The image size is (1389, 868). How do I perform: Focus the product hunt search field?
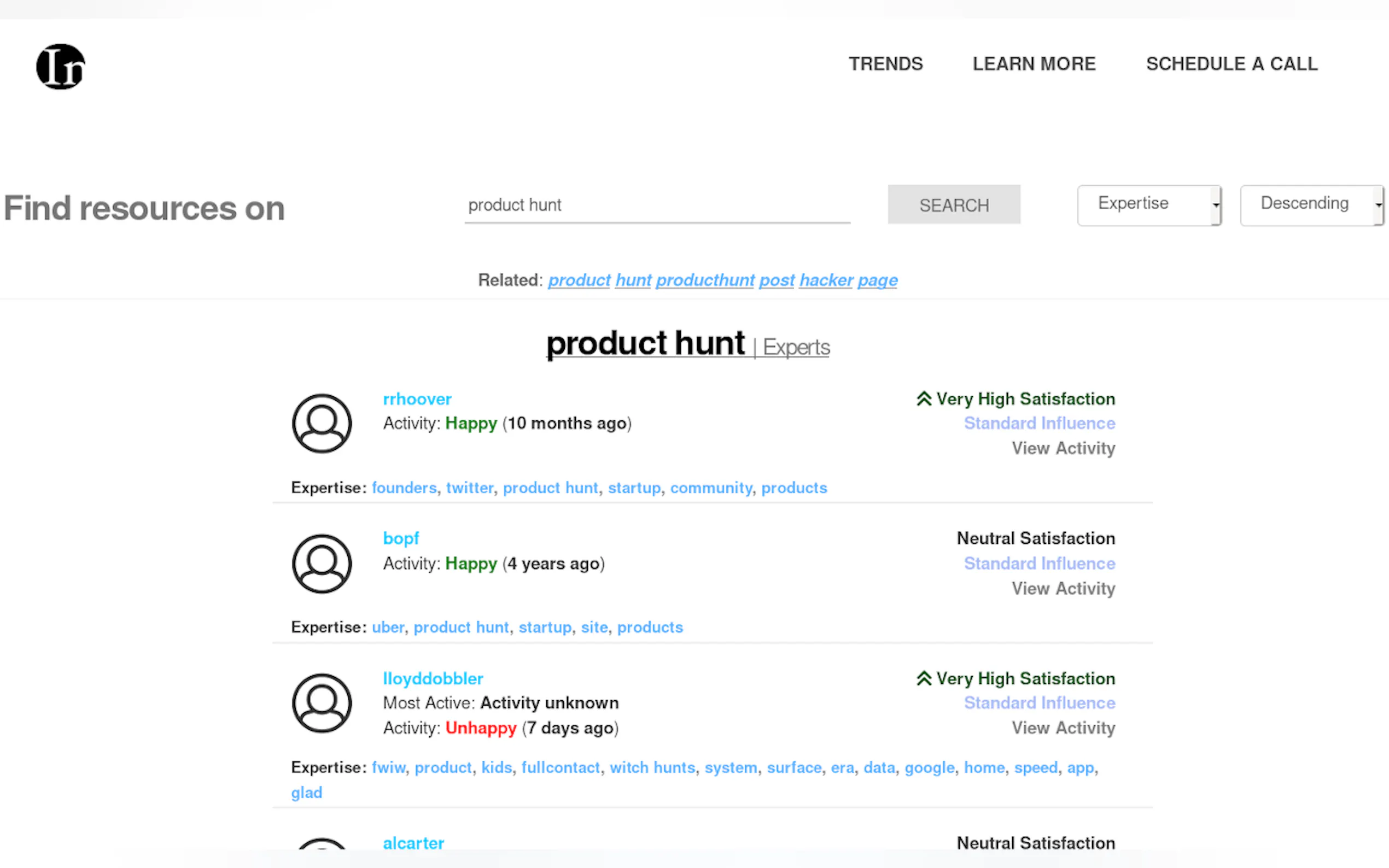pos(657,205)
